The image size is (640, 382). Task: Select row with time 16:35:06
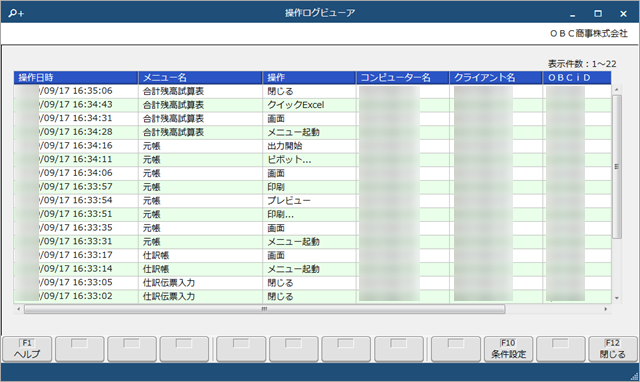tap(313, 91)
